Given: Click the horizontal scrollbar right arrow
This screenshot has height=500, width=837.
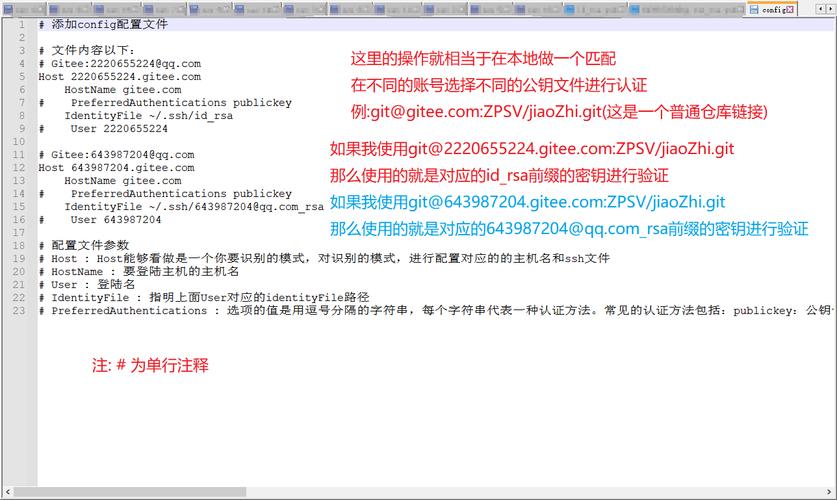Looking at the screenshot, I should 830,491.
